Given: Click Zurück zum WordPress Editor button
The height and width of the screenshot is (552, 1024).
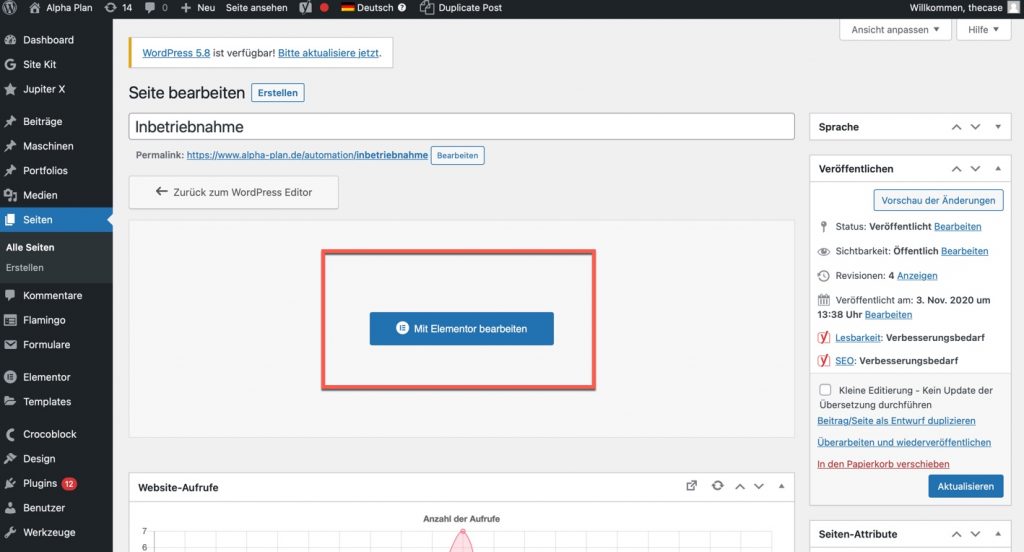Looking at the screenshot, I should point(233,192).
